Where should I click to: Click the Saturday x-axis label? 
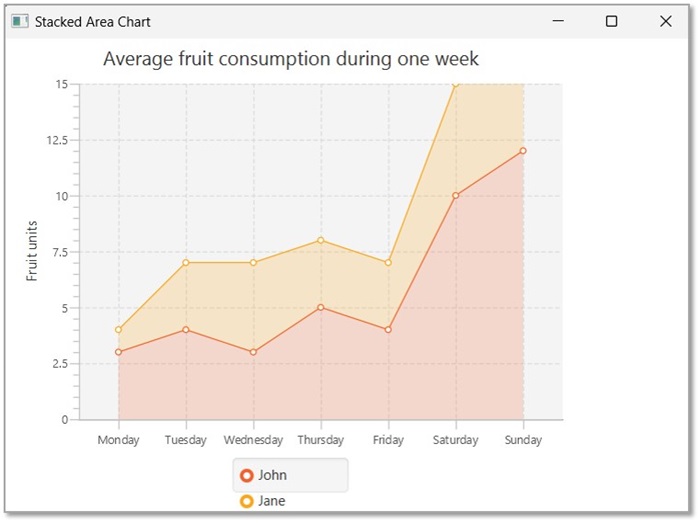click(455, 440)
